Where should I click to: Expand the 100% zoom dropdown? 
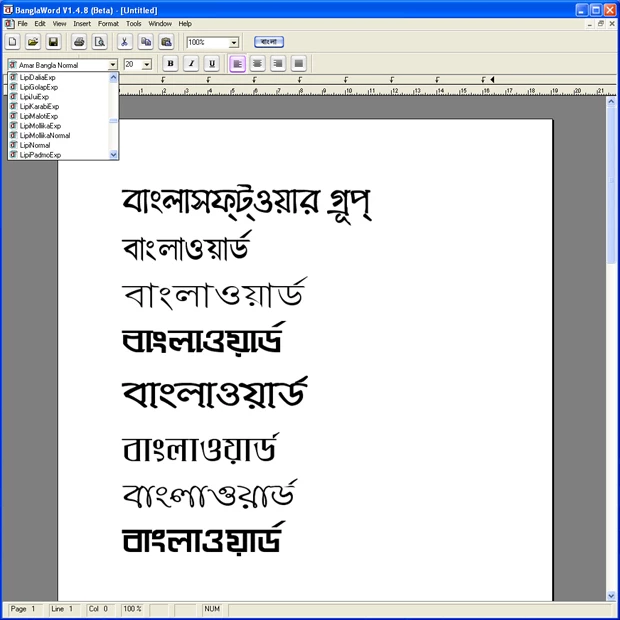tap(234, 43)
